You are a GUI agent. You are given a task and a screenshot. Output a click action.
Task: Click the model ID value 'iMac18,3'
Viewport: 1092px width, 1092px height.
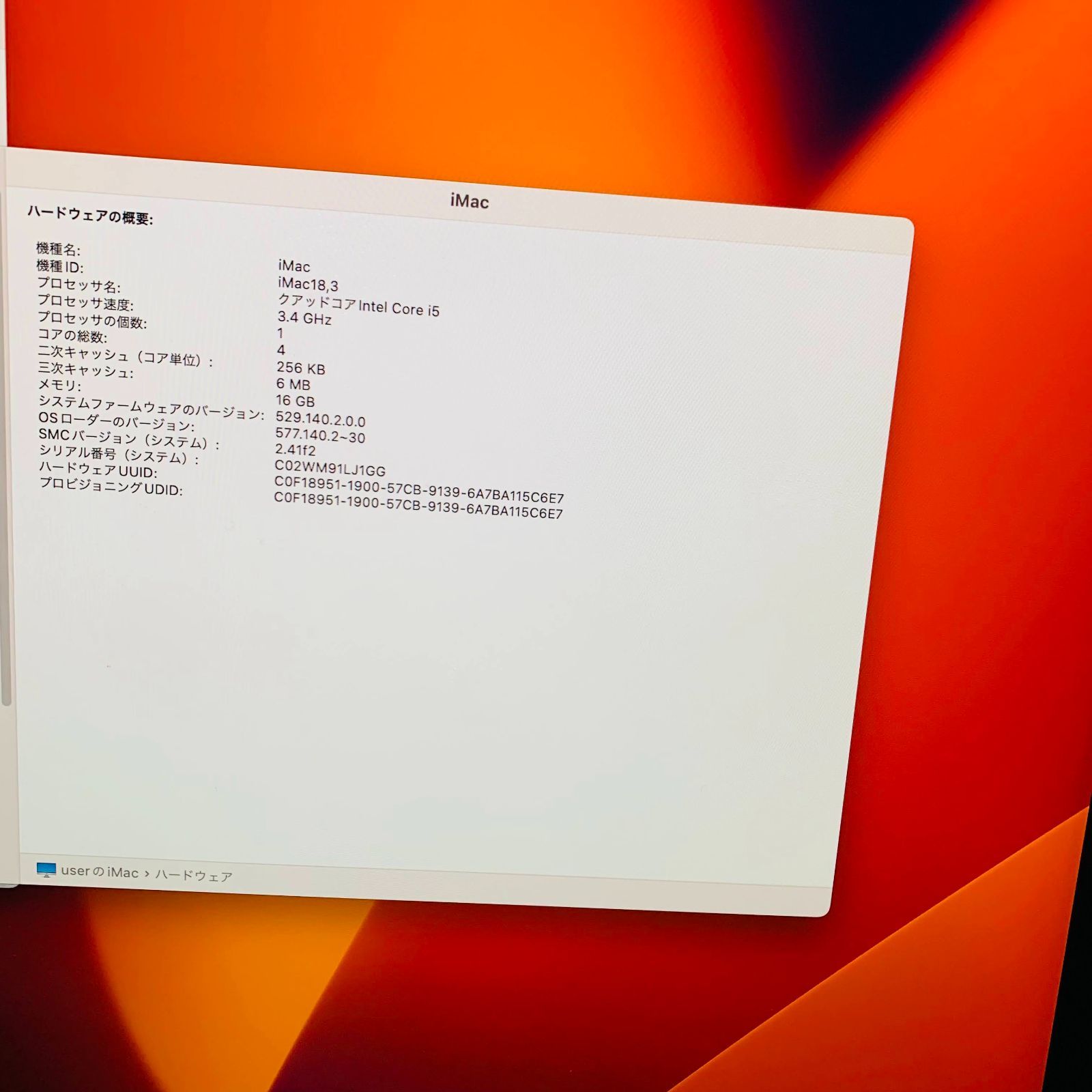pos(308,284)
